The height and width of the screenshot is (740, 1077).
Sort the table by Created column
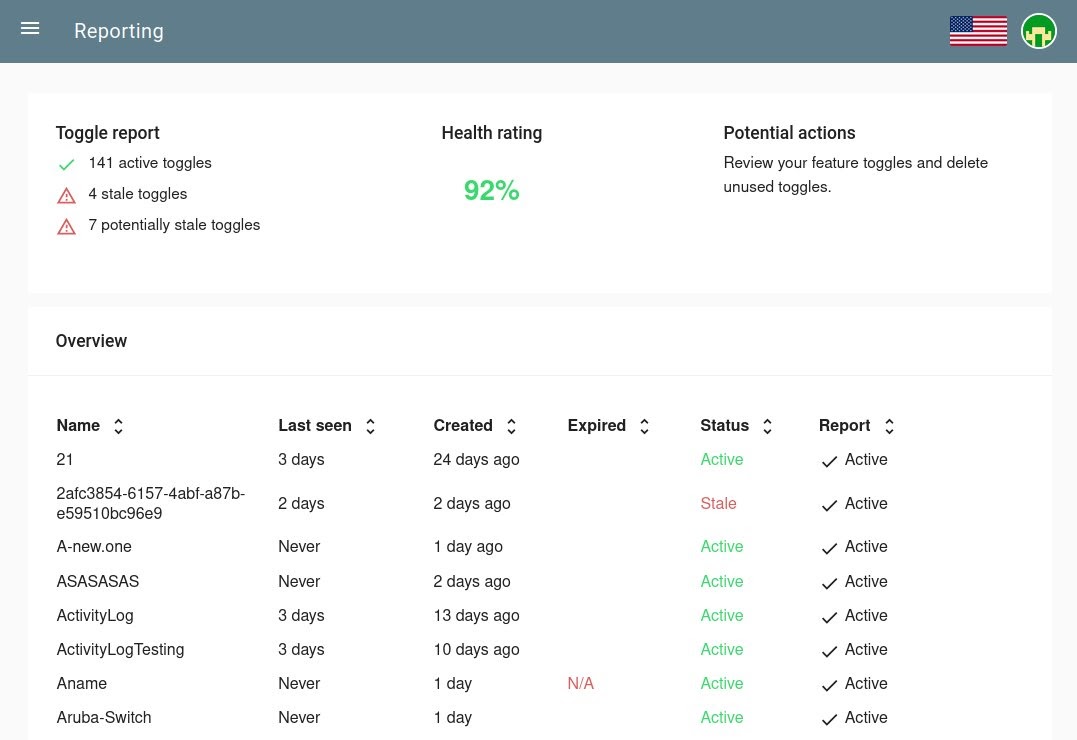(511, 425)
